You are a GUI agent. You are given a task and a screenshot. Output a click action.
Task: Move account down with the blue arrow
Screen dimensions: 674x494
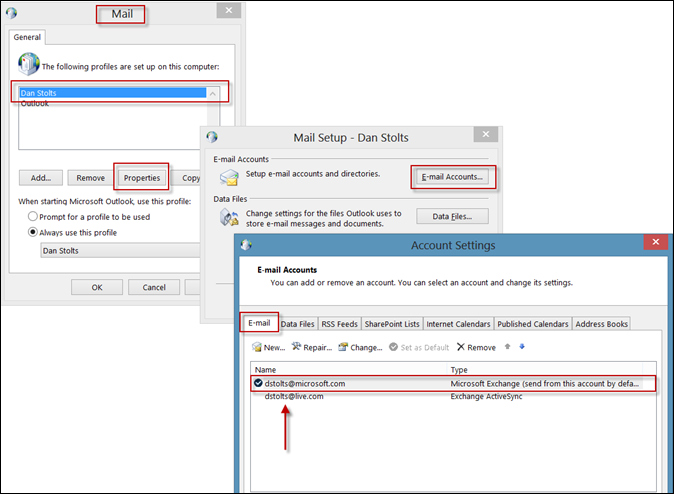tap(522, 347)
